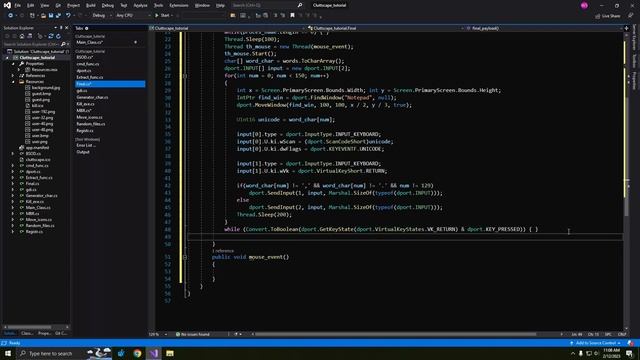
Task: Expand the References node
Action: 13,76
